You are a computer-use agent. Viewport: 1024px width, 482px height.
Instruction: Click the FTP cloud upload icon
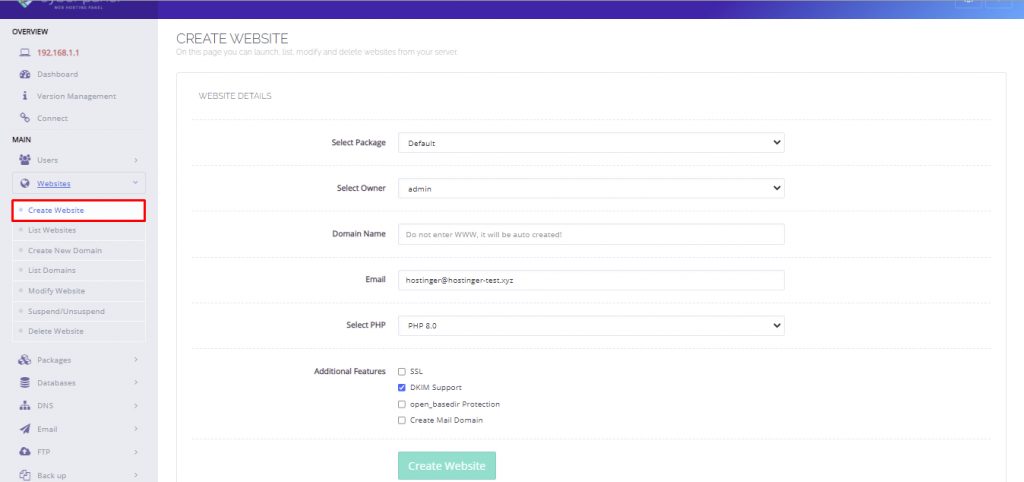point(25,452)
